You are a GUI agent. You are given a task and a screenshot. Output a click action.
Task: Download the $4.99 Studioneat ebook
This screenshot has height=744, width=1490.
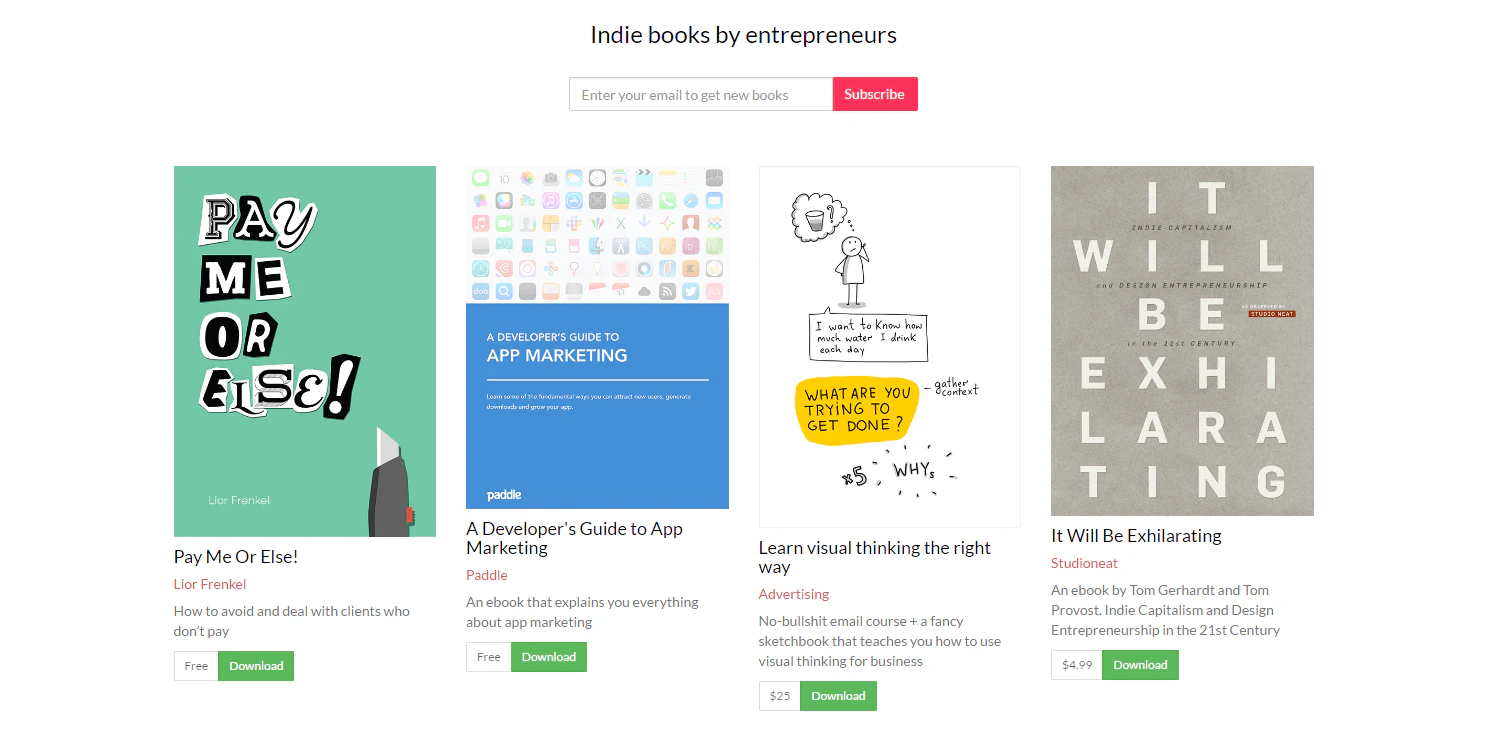pos(1140,665)
